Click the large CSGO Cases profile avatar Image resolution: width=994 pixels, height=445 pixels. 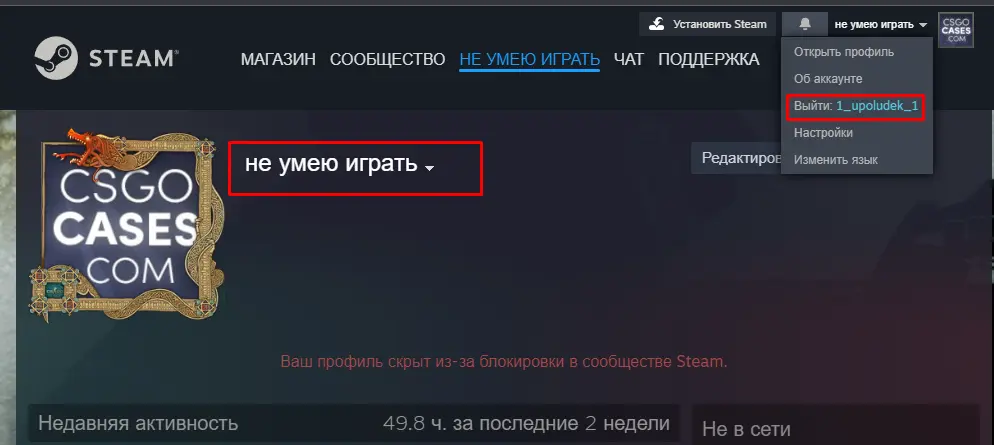[126, 226]
